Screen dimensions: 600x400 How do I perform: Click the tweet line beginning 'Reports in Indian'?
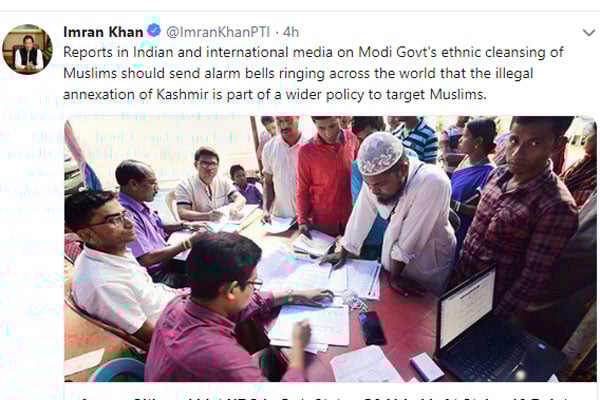[313, 52]
